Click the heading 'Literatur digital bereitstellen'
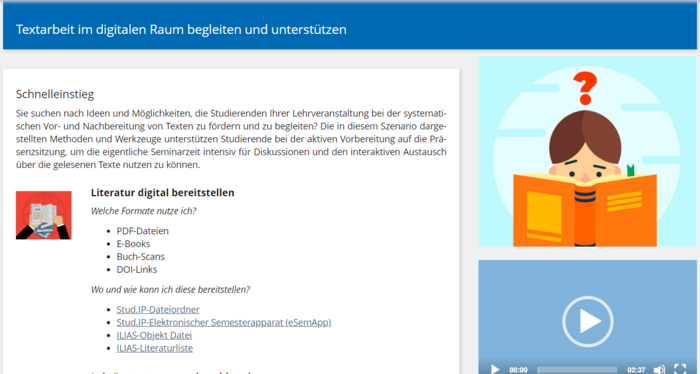Viewport: 700px width, 374px height. (162, 192)
